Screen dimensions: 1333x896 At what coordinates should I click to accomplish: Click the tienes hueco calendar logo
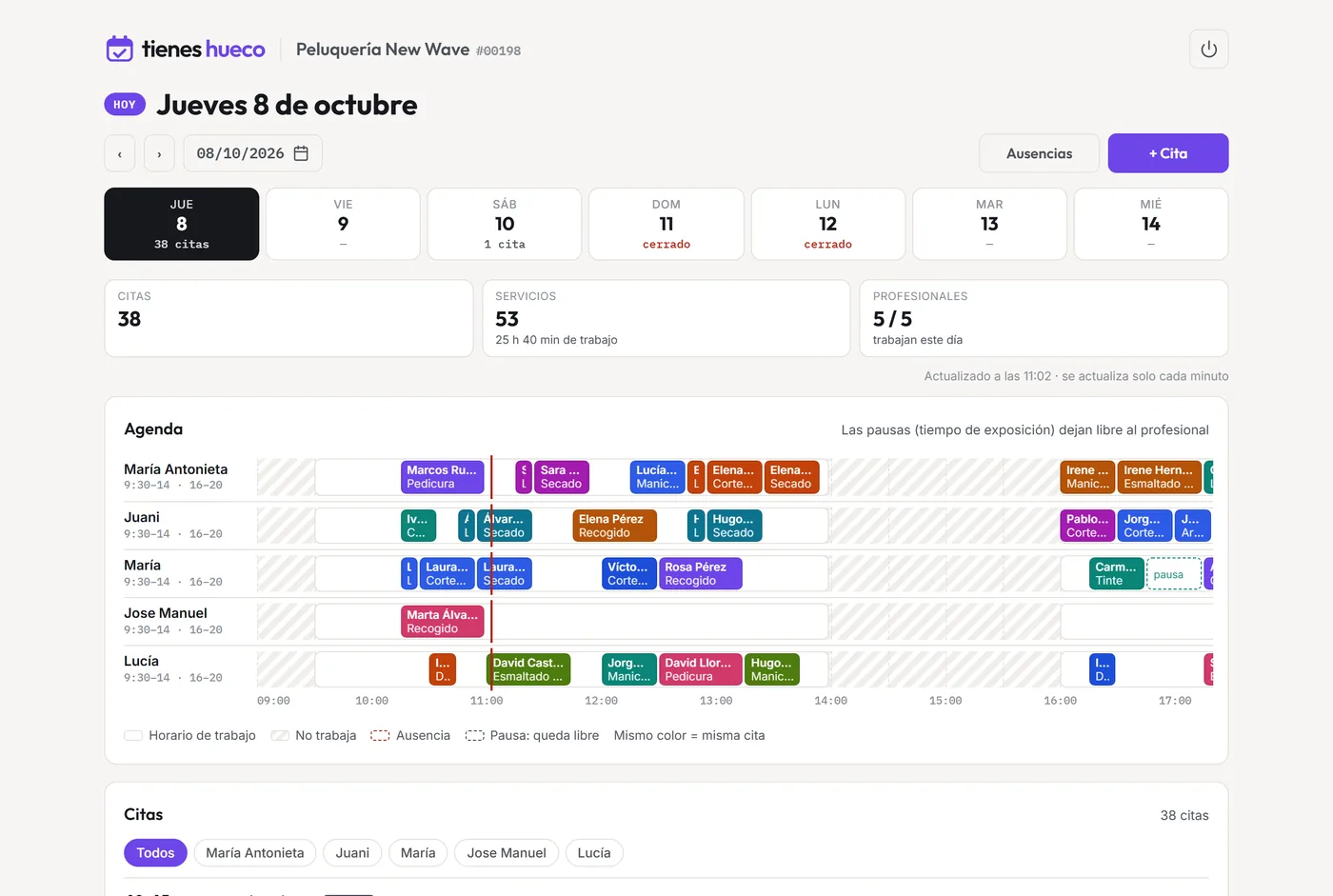[x=119, y=49]
